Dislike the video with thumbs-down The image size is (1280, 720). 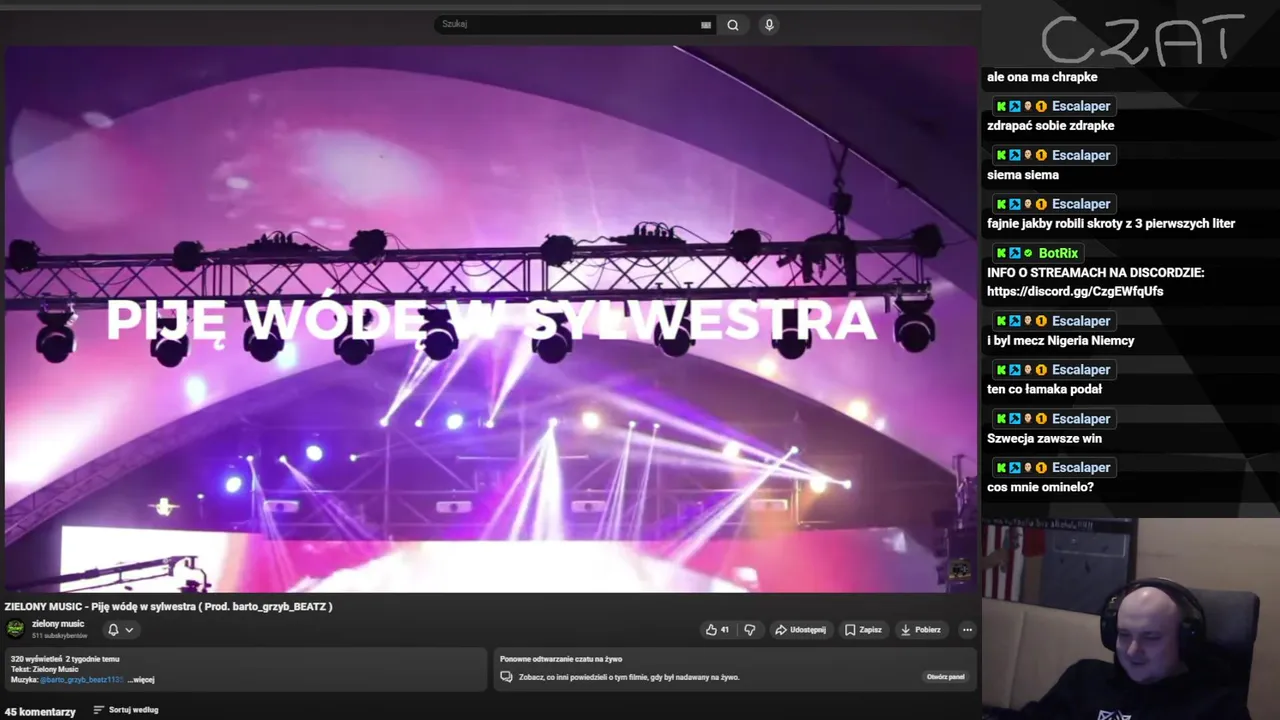(x=750, y=630)
